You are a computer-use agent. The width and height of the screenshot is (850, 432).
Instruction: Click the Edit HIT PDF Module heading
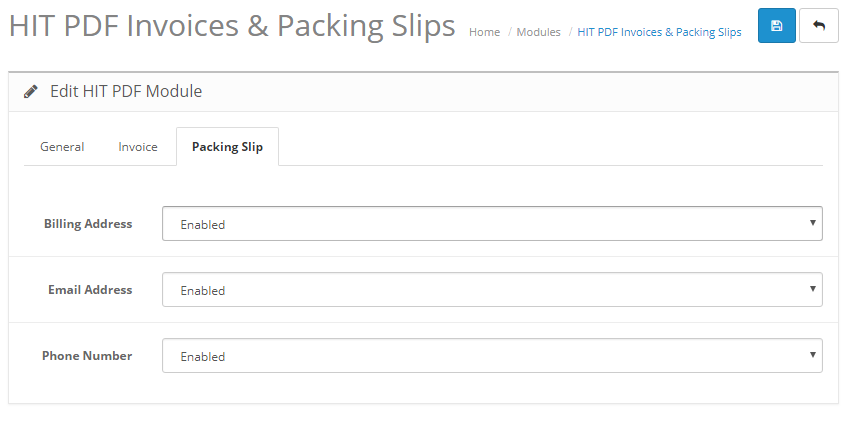pyautogui.click(x=126, y=91)
